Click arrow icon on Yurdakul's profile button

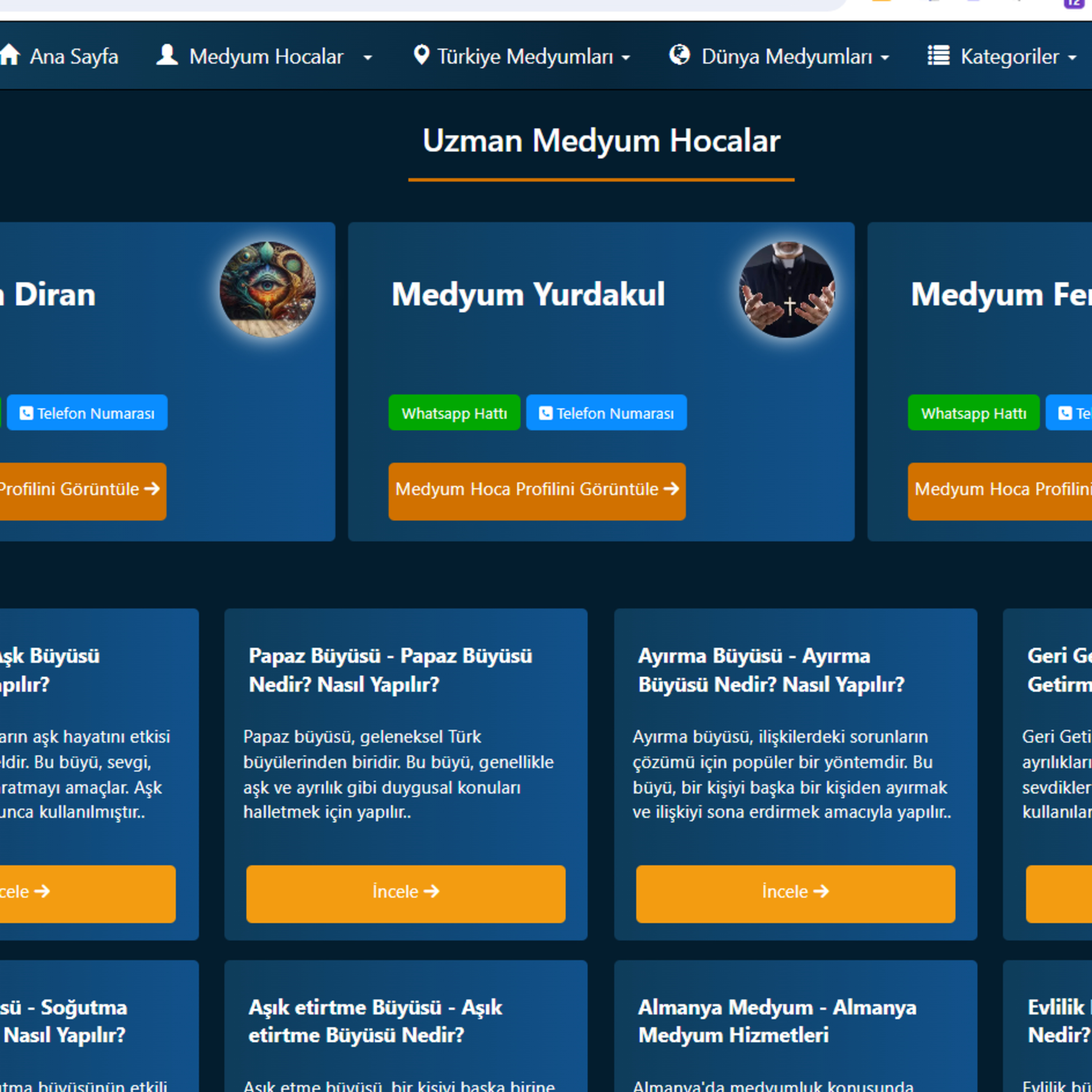click(x=672, y=488)
